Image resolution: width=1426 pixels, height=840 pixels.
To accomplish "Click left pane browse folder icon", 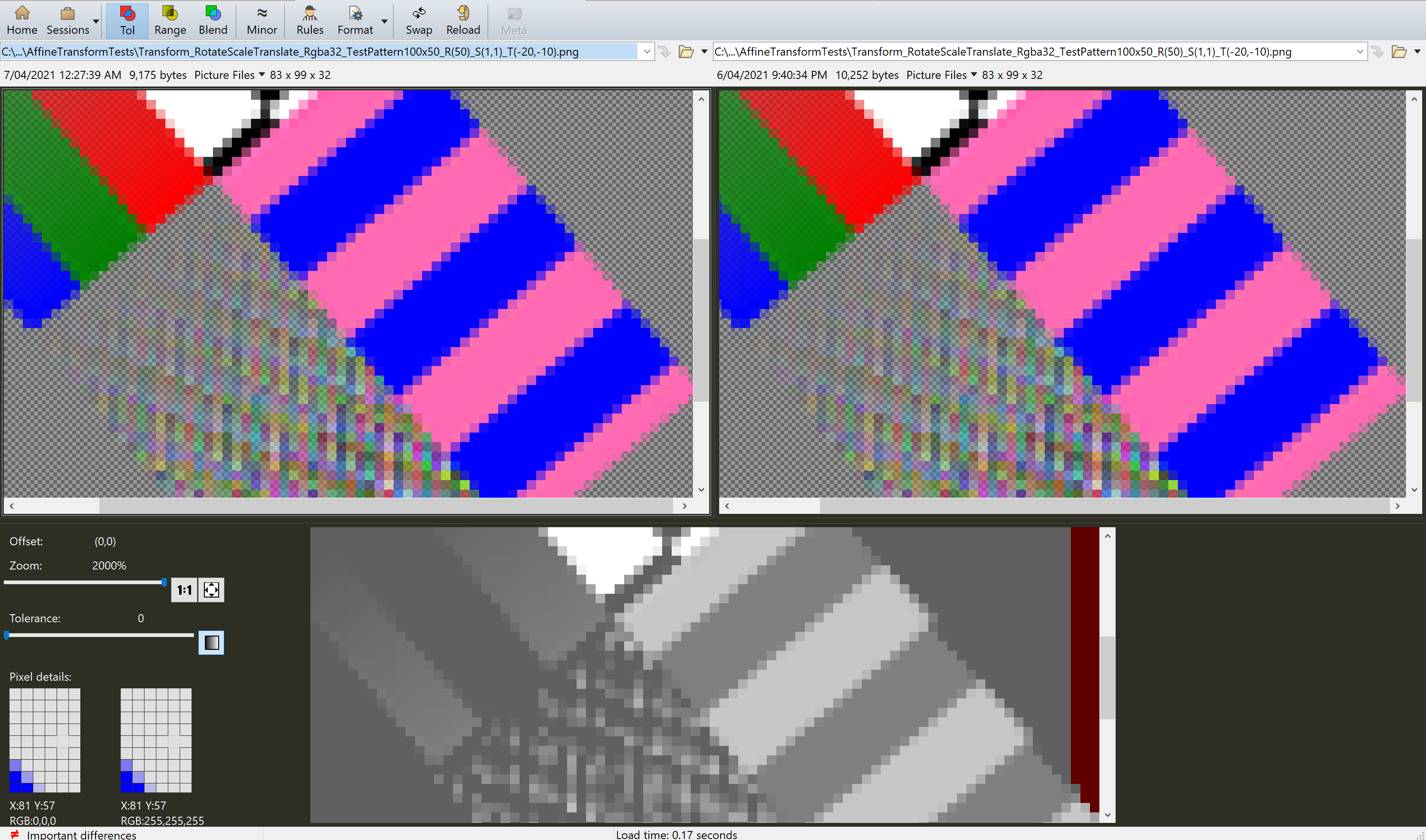I will 686,52.
